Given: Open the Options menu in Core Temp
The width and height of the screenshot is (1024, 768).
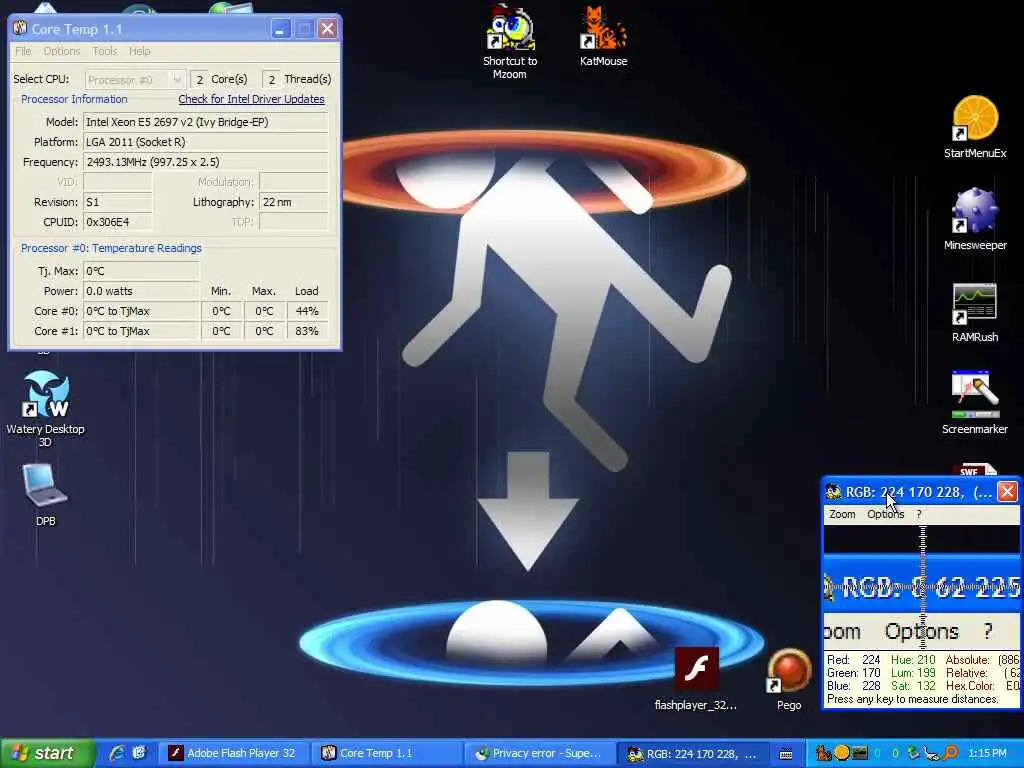Looking at the screenshot, I should coord(61,51).
